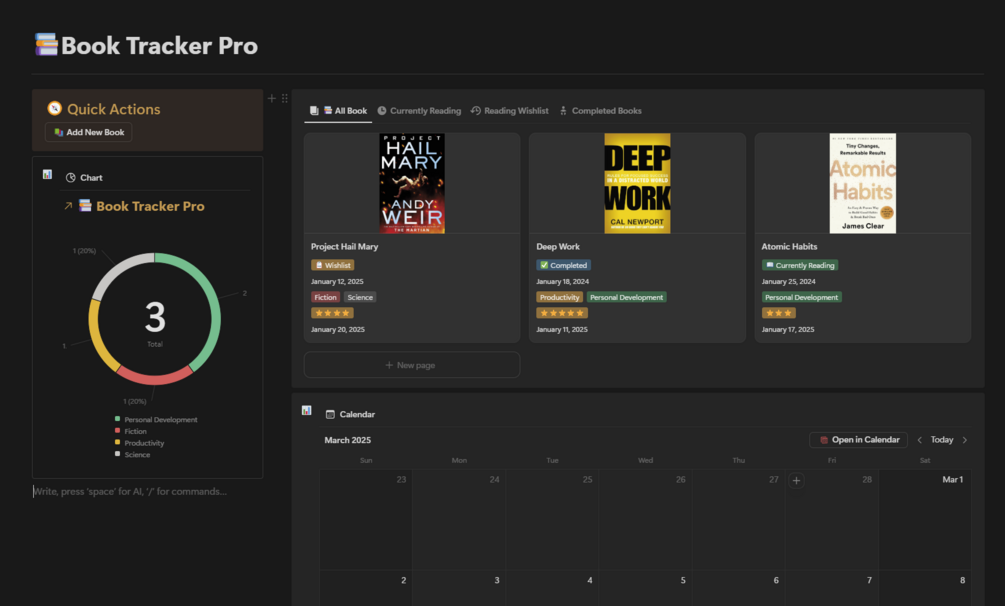Click the Wishlist status tag
This screenshot has width=1005, height=606.
click(x=333, y=265)
